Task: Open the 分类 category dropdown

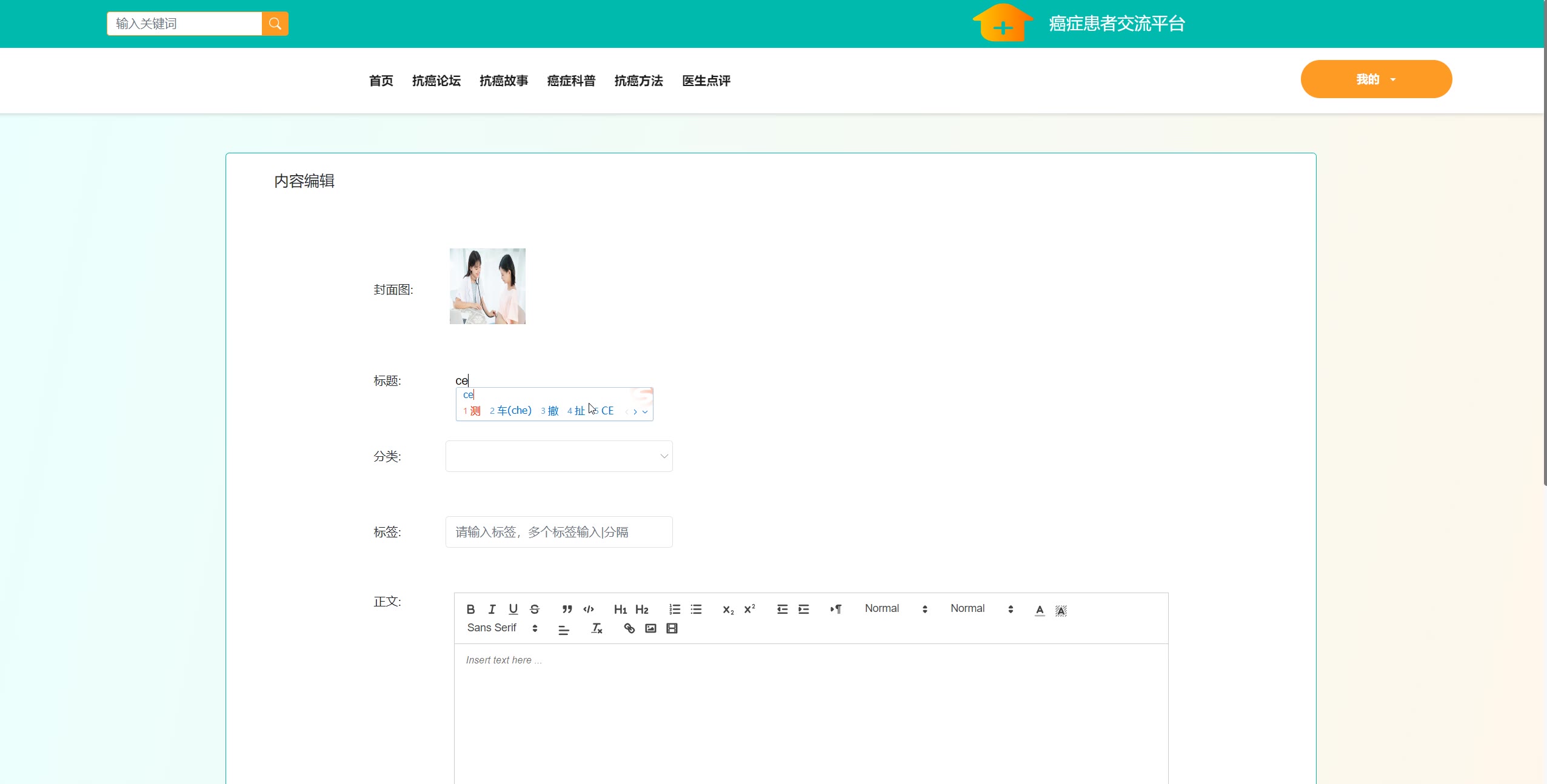Action: (x=558, y=456)
